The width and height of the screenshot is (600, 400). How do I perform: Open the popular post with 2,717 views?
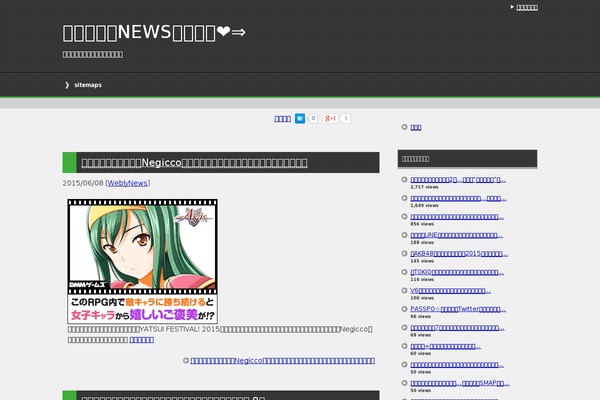pyautogui.click(x=458, y=180)
